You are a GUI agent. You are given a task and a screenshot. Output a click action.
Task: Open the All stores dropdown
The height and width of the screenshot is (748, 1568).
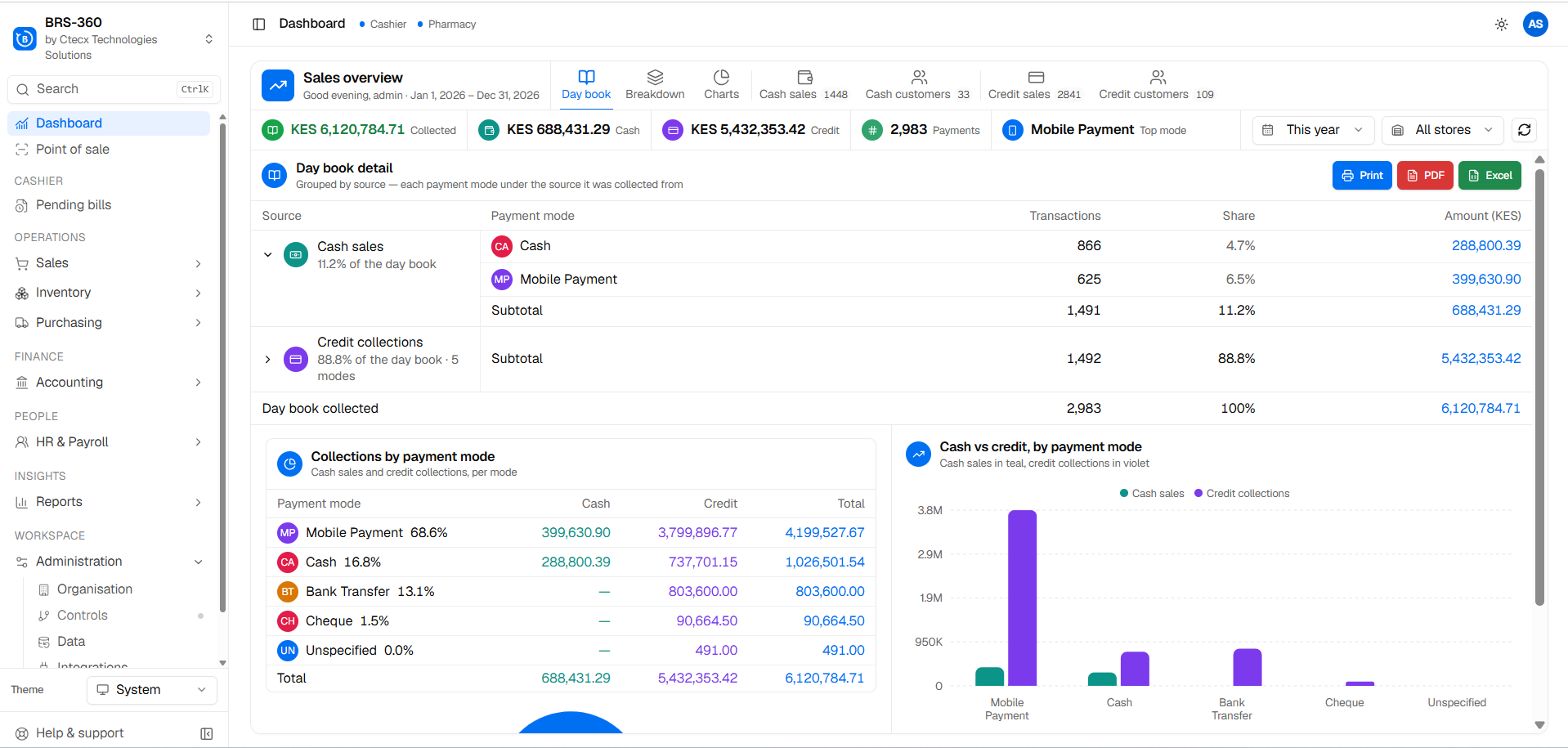click(1445, 130)
